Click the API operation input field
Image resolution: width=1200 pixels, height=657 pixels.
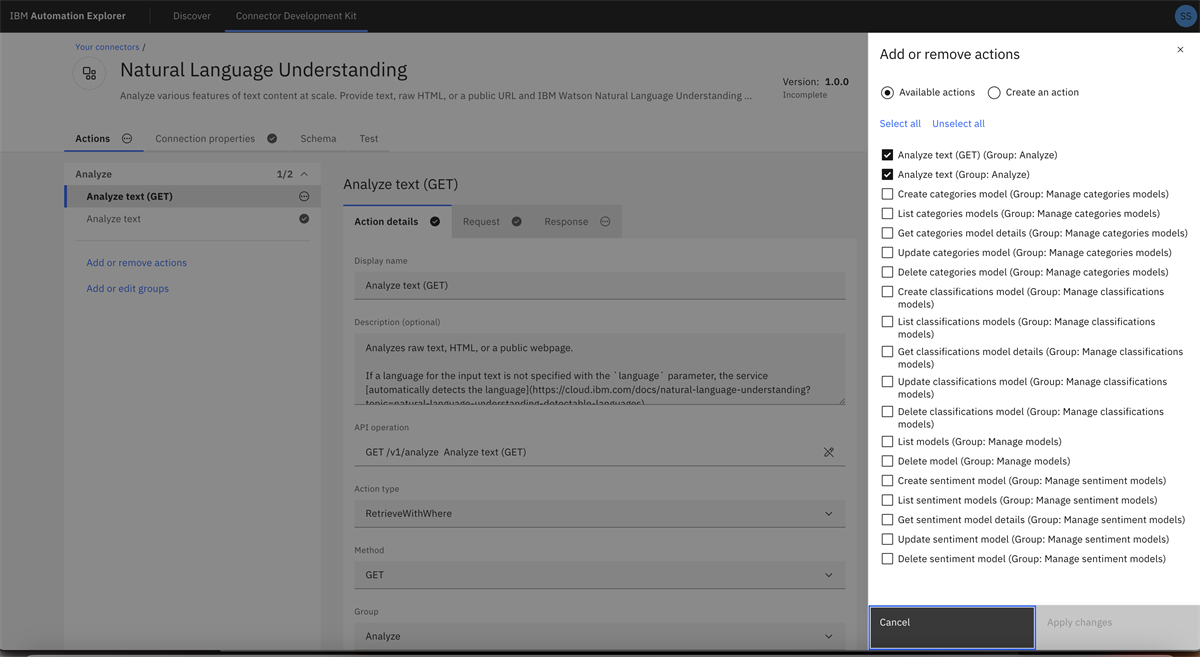[x=599, y=452]
